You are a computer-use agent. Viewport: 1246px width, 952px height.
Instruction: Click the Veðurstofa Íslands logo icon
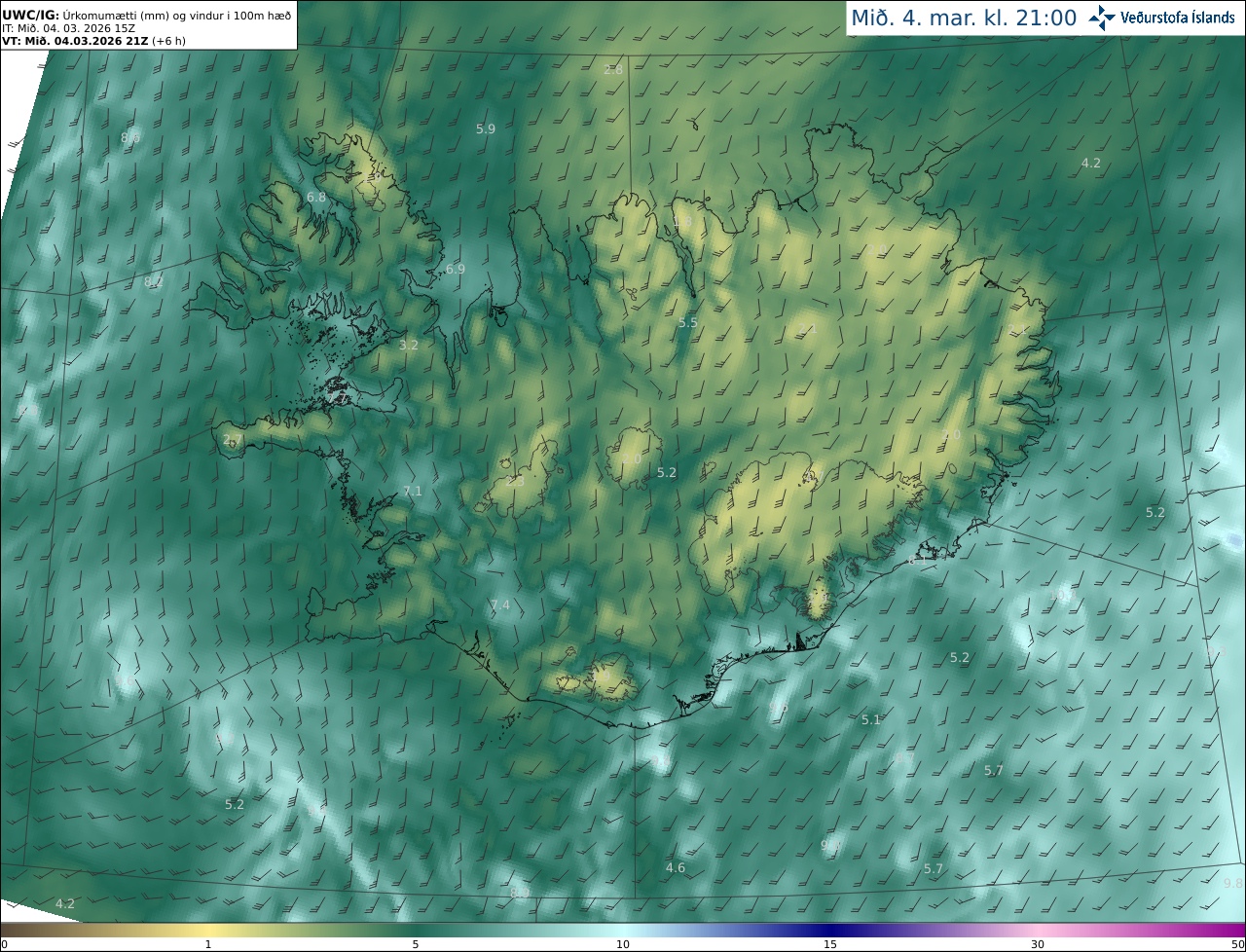pos(1102,18)
